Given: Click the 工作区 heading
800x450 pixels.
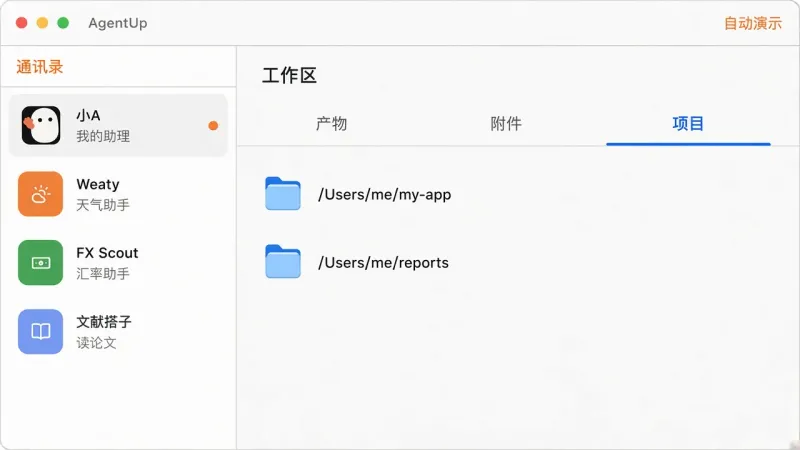Looking at the screenshot, I should click(x=289, y=76).
